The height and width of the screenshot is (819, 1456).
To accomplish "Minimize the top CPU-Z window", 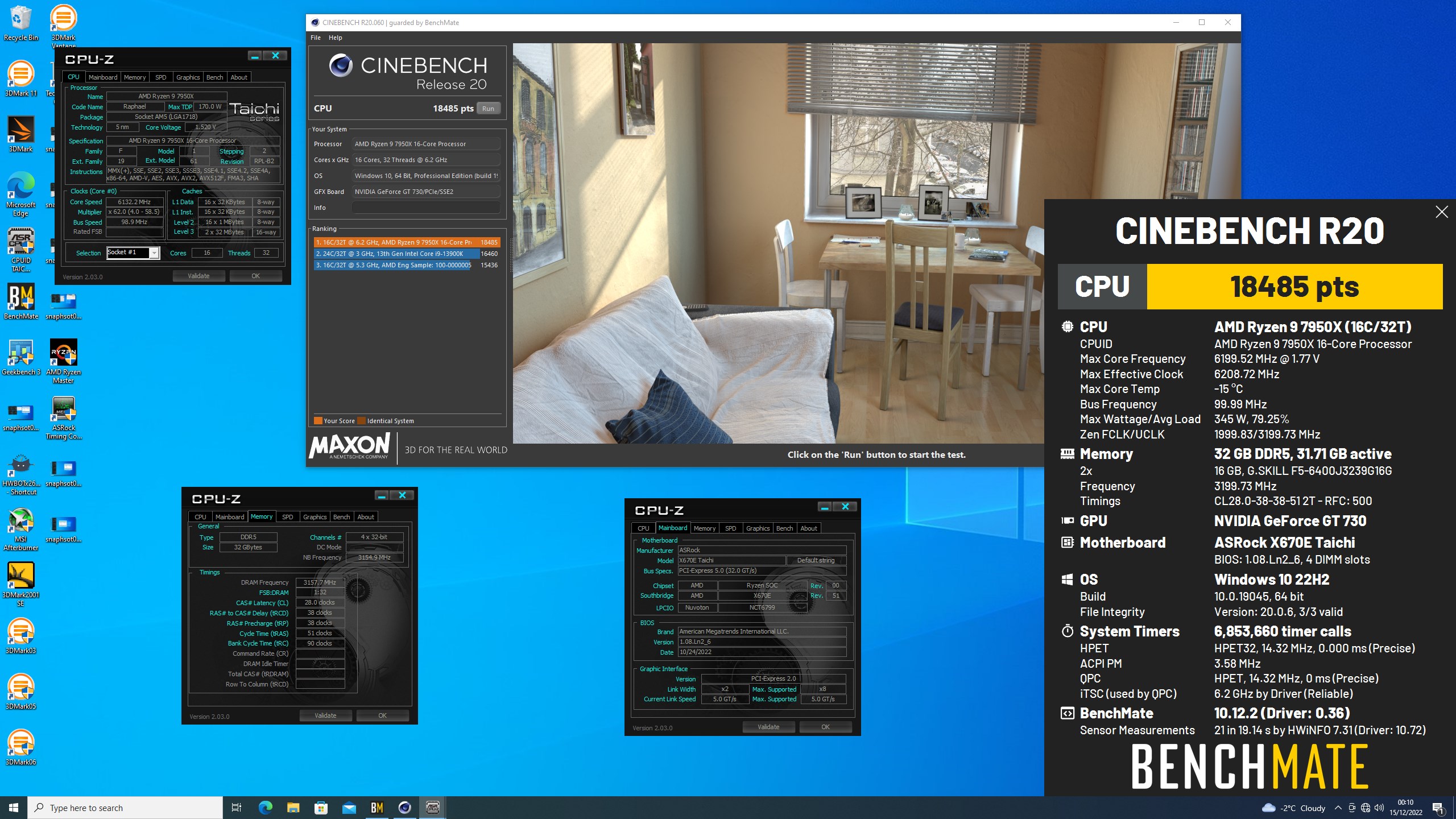I will point(254,56).
